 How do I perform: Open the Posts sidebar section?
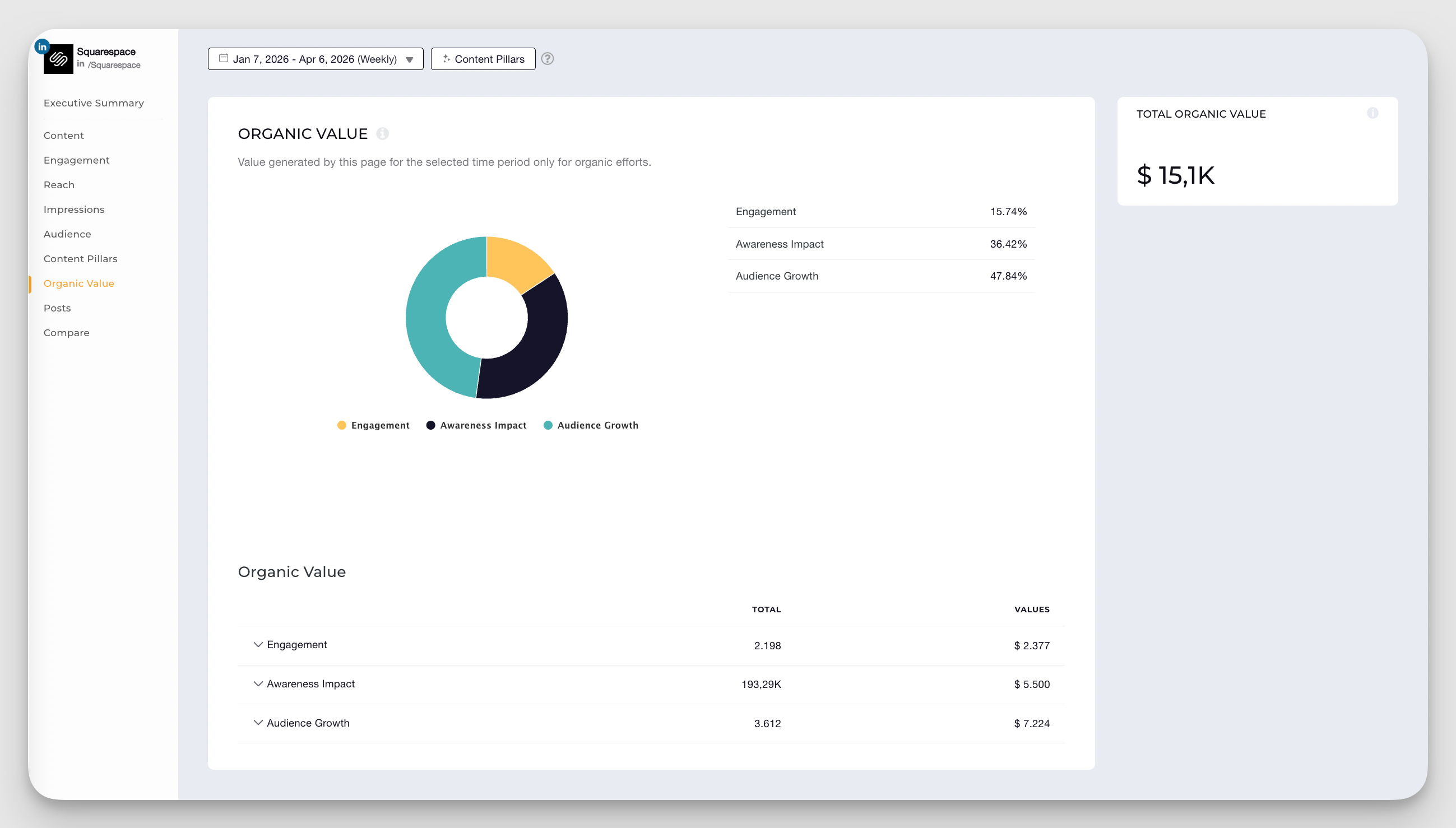[57, 308]
